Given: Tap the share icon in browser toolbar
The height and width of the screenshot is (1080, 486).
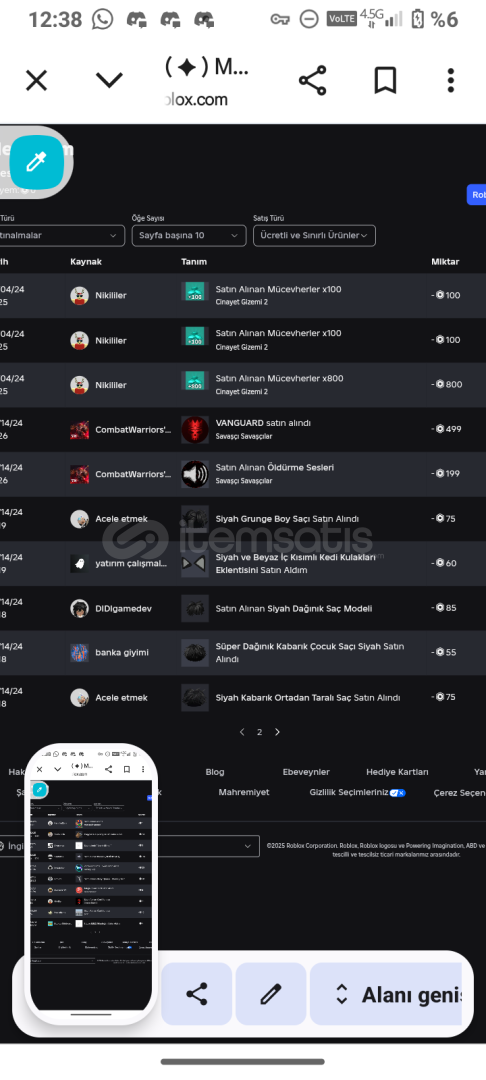Looking at the screenshot, I should [x=313, y=81].
